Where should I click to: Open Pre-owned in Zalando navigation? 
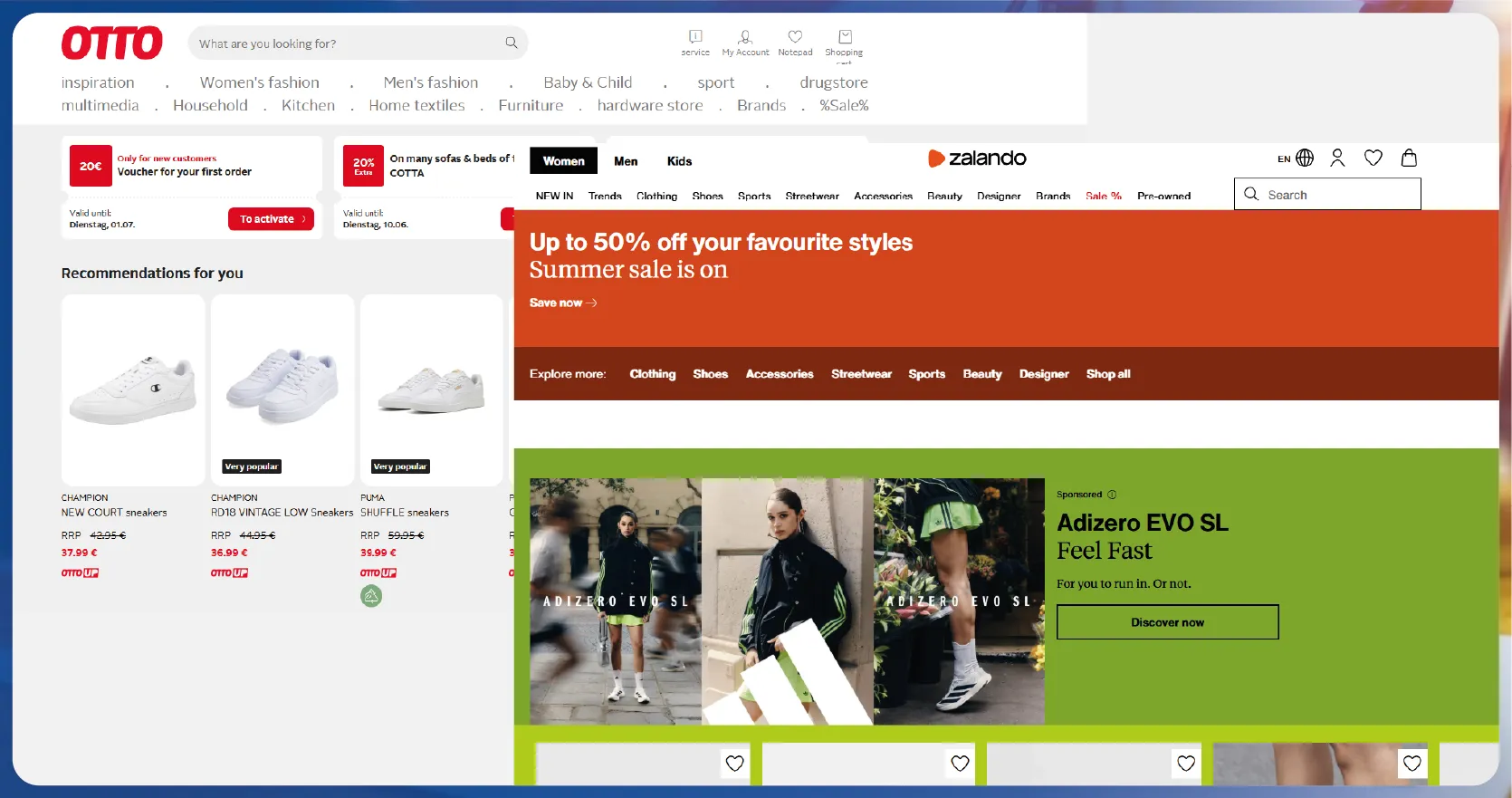1163,196
